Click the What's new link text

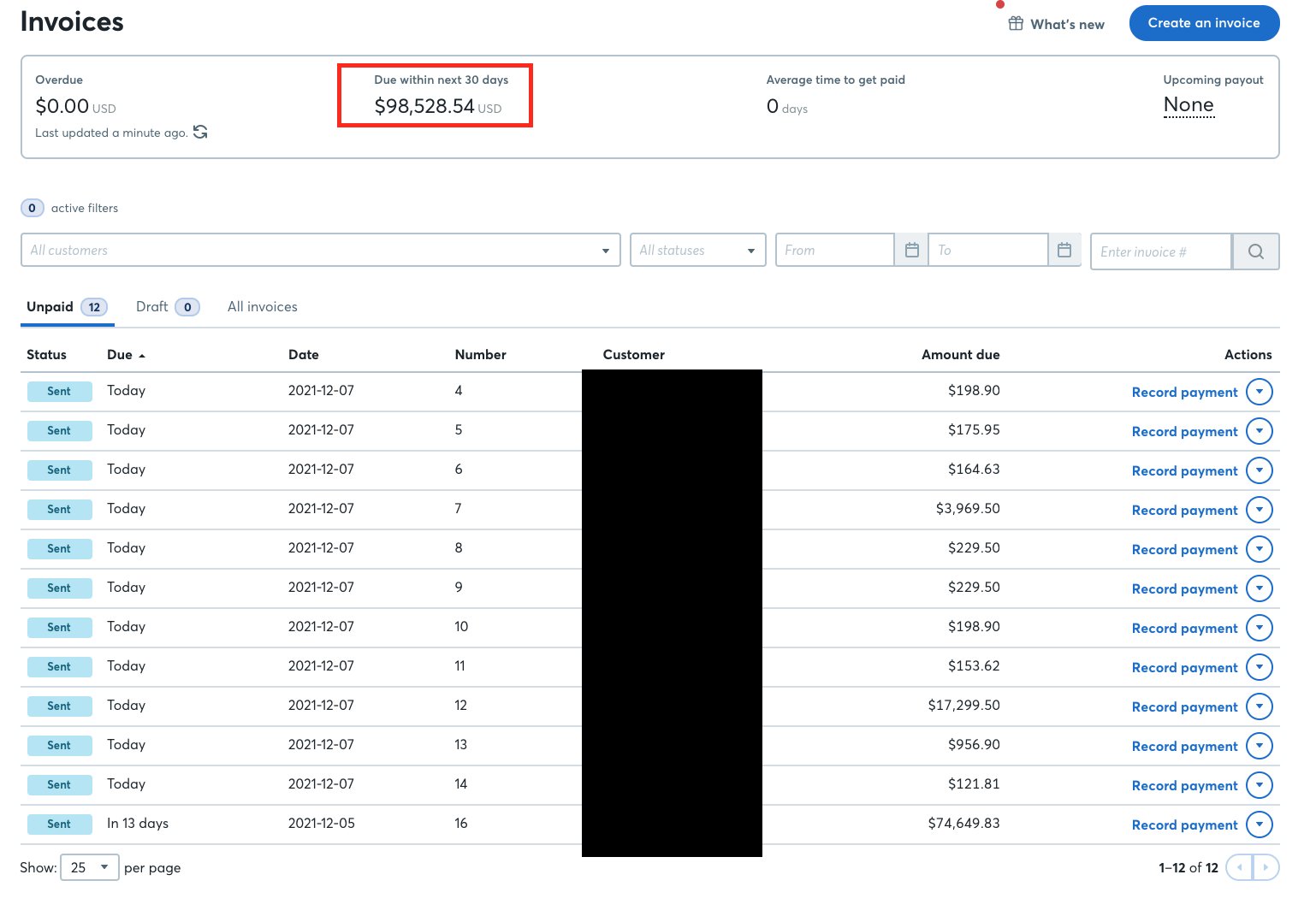click(1067, 25)
